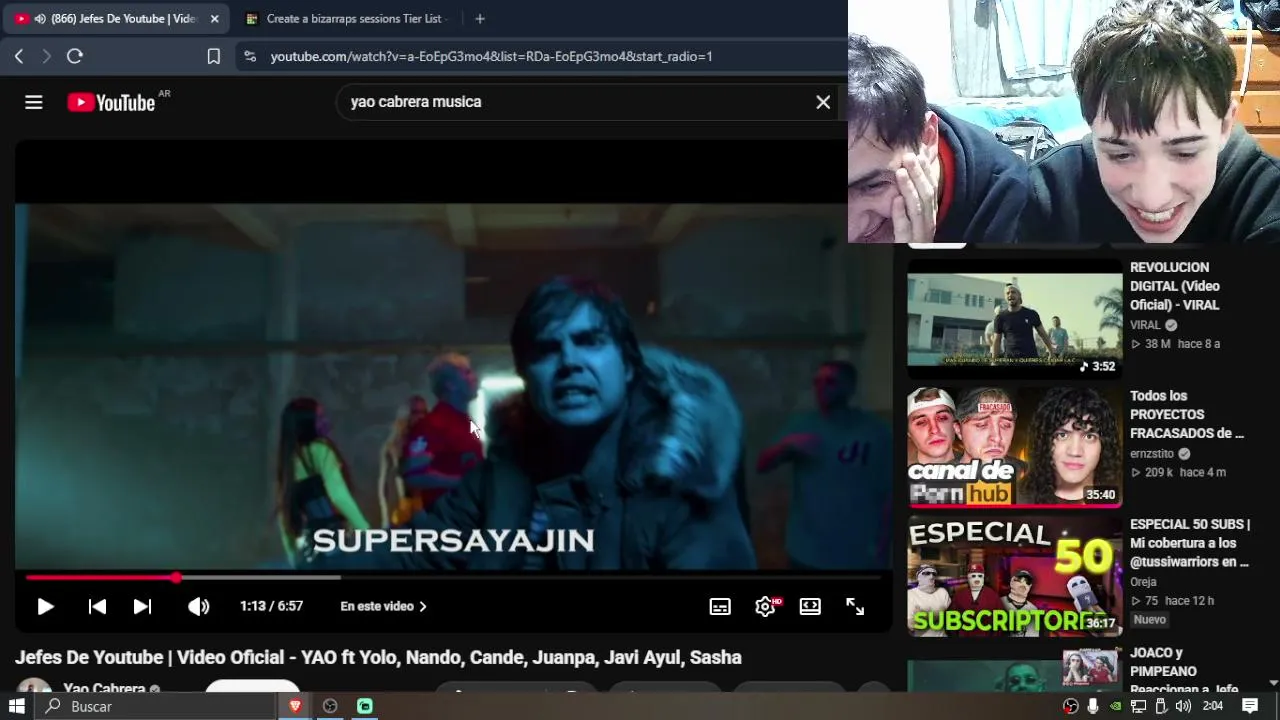Mute the tab via its speaker icon
1280x720 pixels.
point(40,19)
